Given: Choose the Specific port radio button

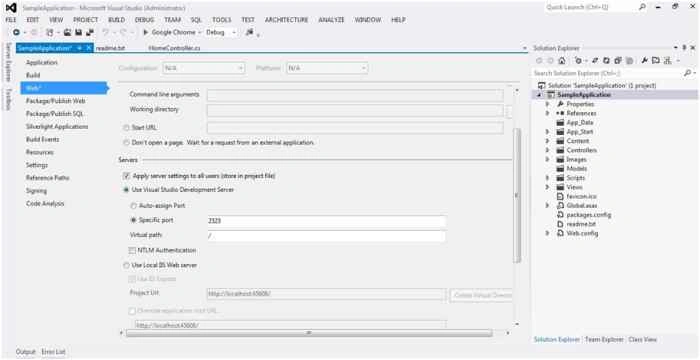Looking at the screenshot, I should tap(133, 220).
